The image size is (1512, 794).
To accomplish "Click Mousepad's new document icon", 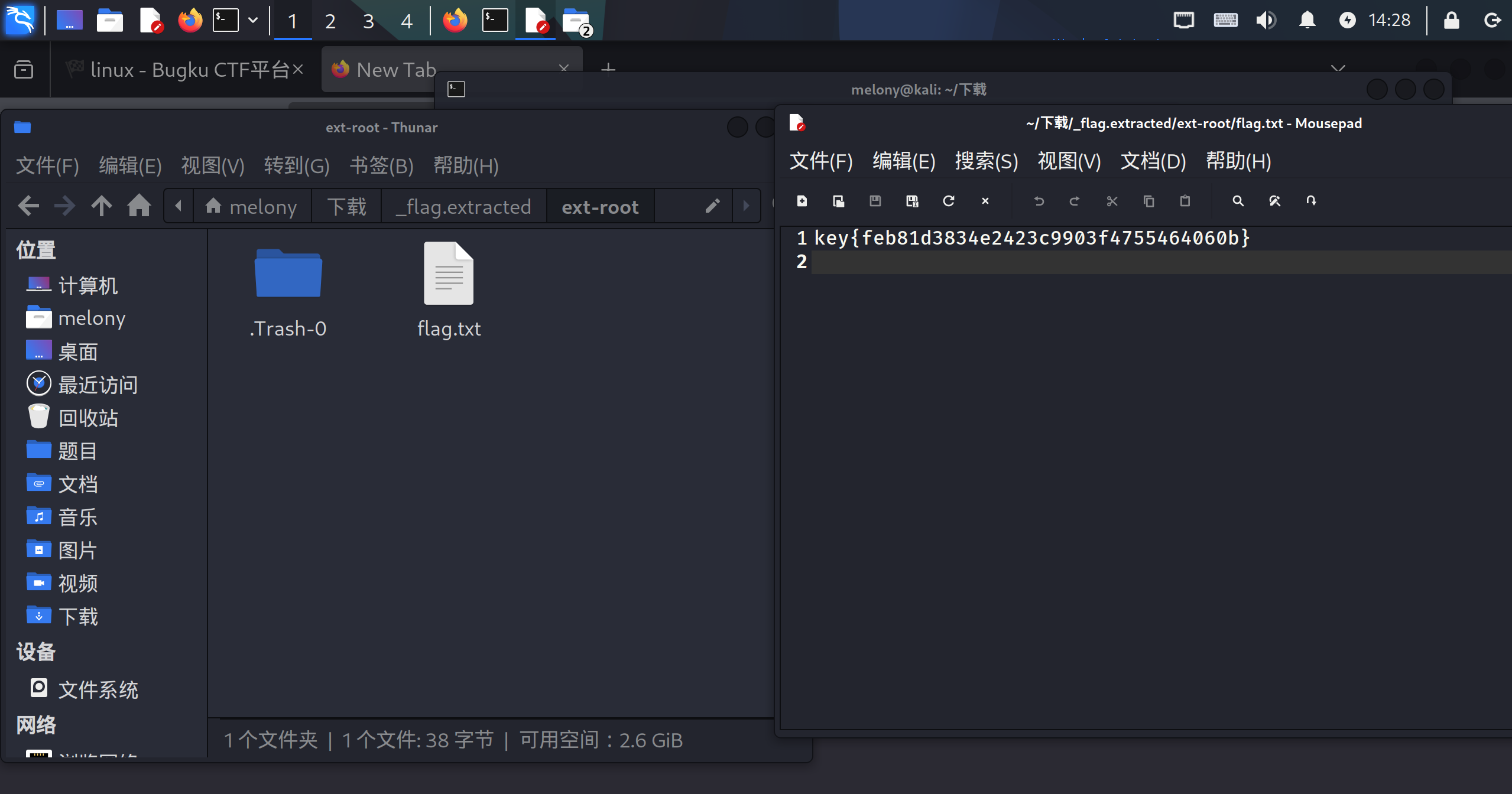I will tap(802, 201).
